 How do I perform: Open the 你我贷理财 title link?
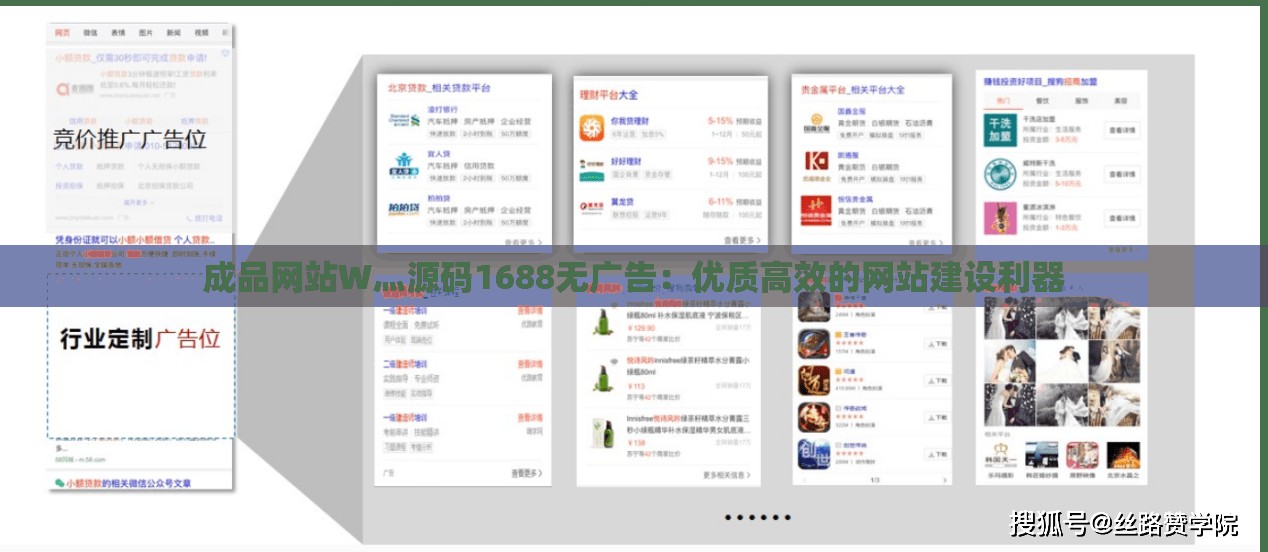tap(629, 120)
